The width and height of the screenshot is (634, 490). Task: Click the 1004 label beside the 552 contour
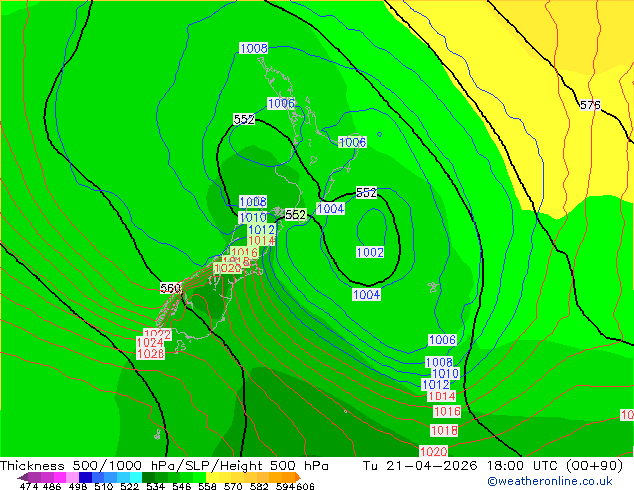coord(330,209)
